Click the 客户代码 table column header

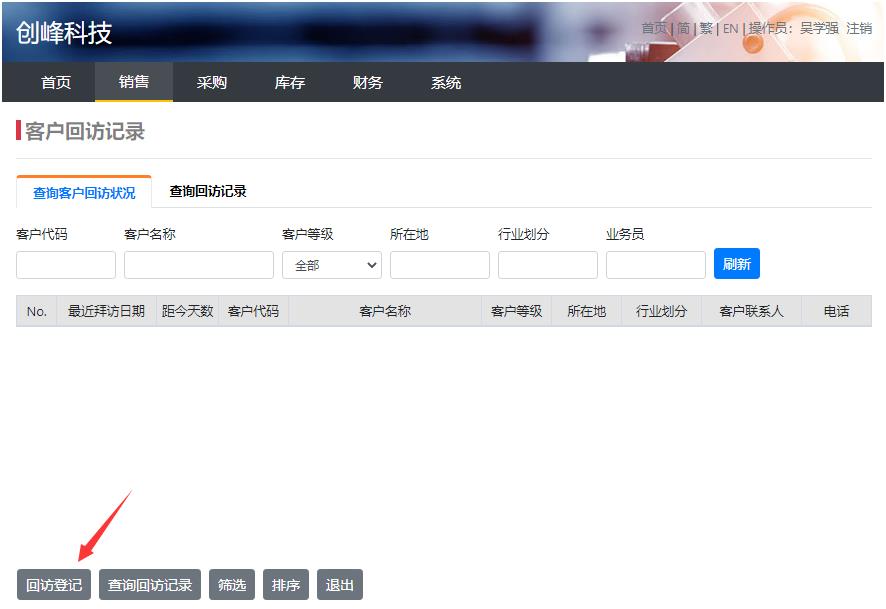click(x=253, y=311)
